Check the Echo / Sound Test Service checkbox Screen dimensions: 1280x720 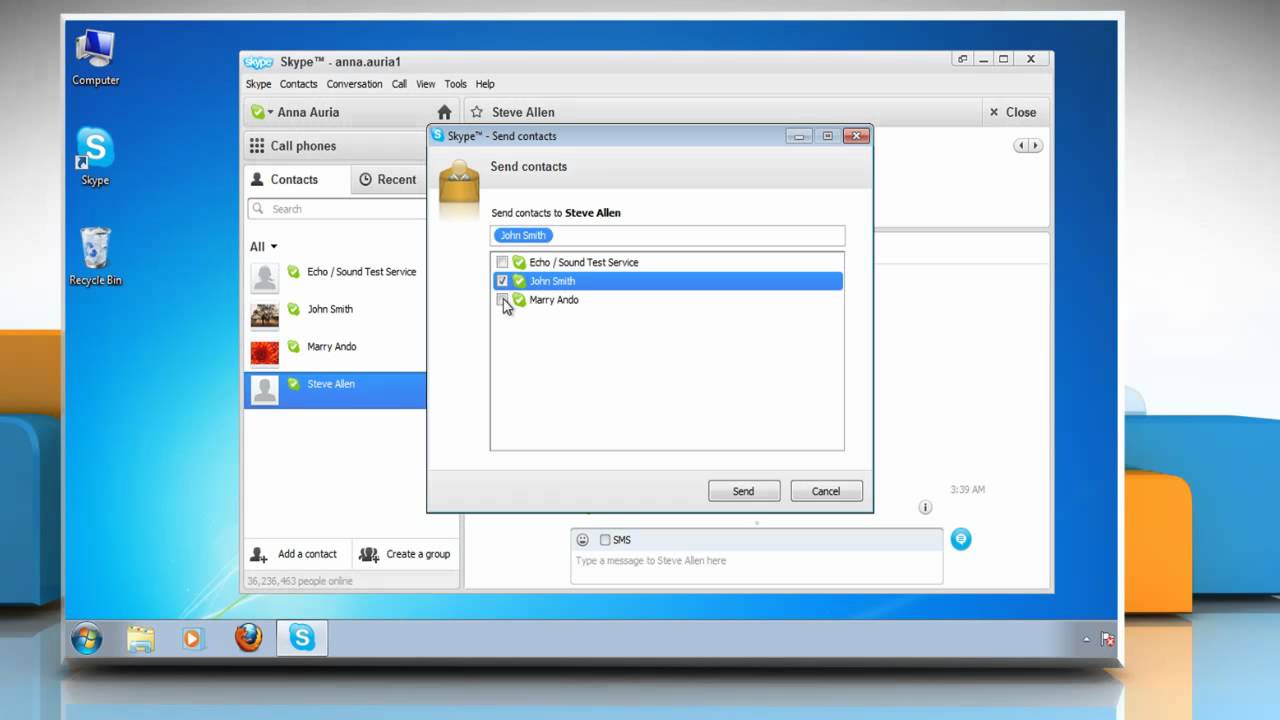click(x=502, y=262)
